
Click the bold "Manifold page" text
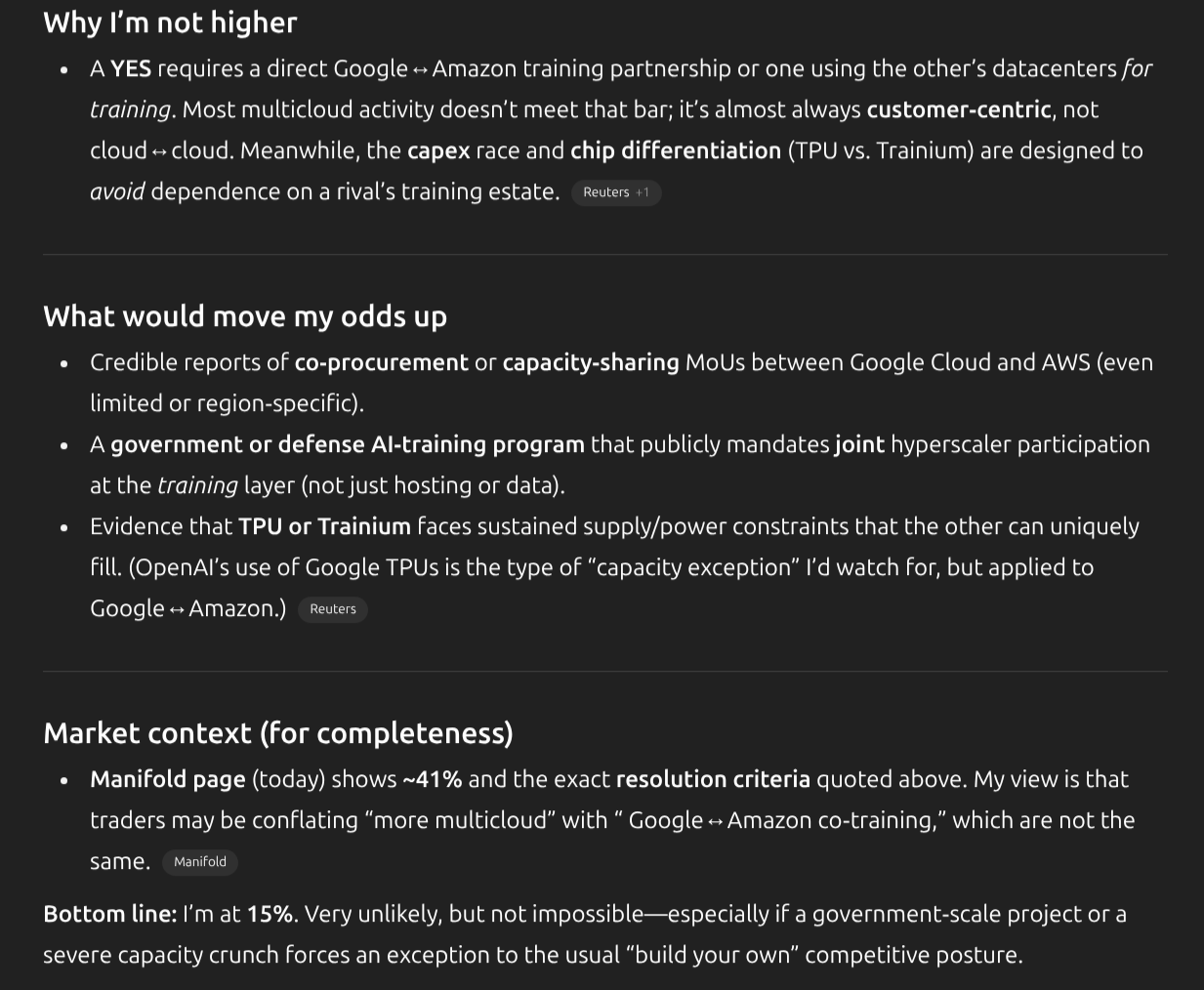(x=168, y=779)
